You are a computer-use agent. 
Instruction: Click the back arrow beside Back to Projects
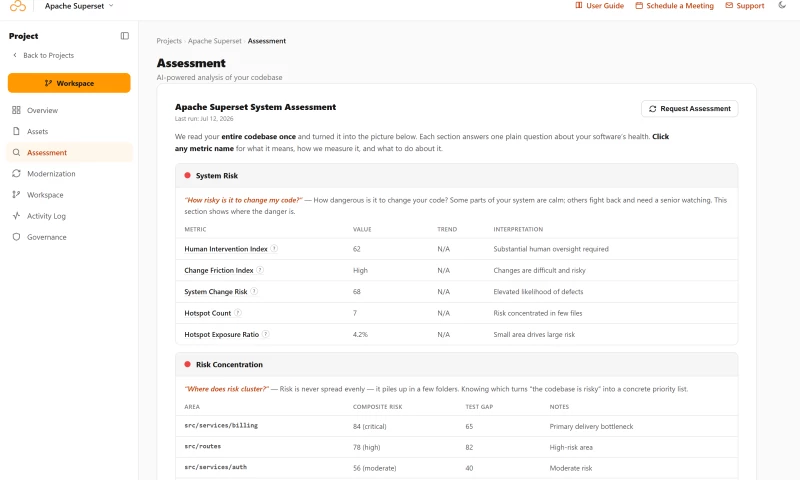pos(15,55)
